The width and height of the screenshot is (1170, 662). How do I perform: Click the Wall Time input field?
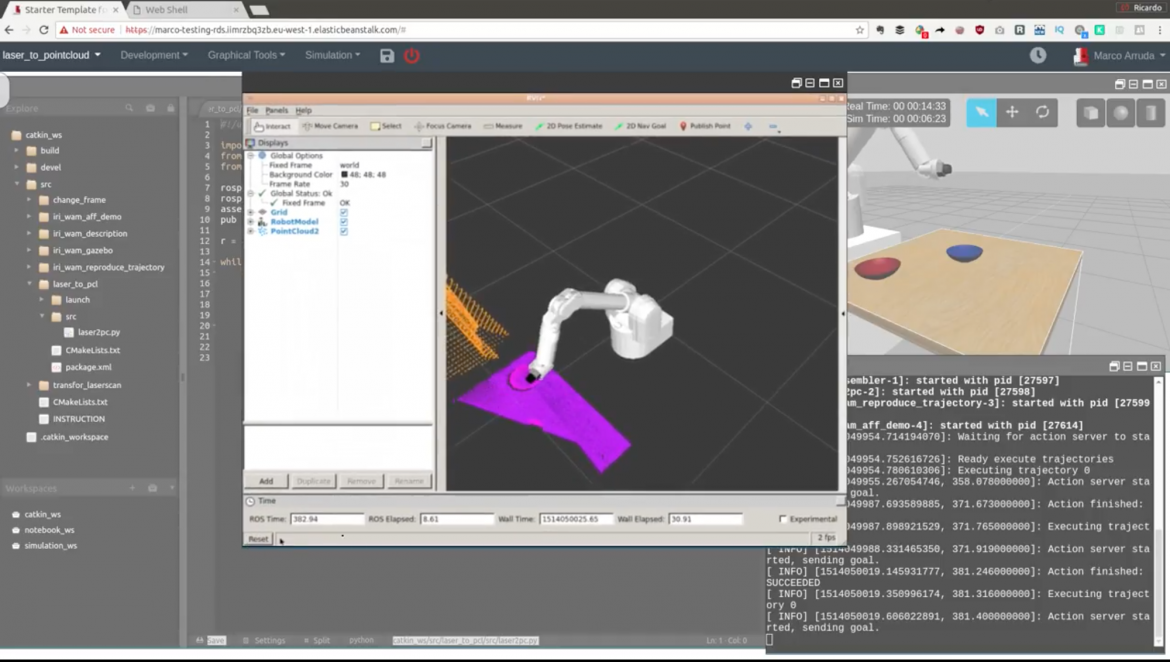click(575, 519)
